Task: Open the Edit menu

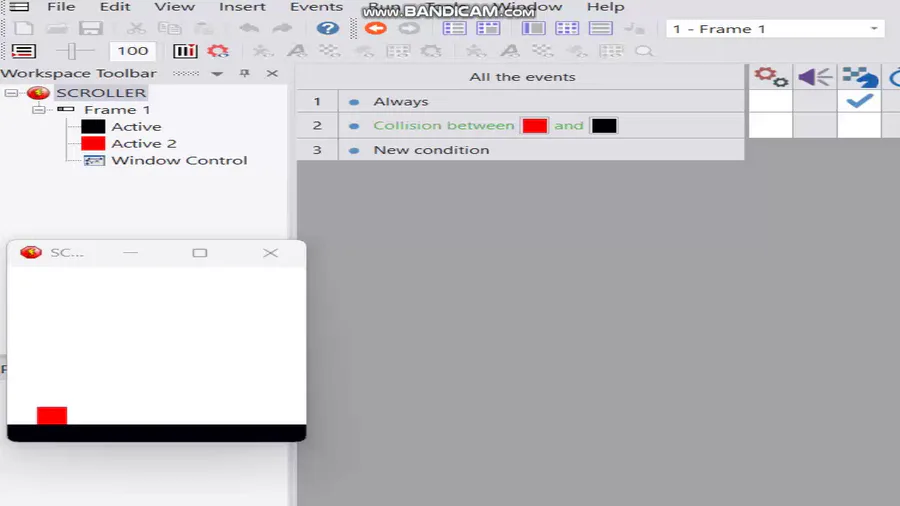Action: [x=115, y=7]
